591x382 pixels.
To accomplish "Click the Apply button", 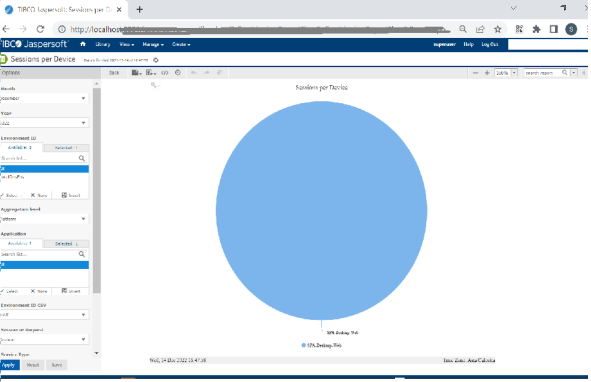I will [x=9, y=365].
